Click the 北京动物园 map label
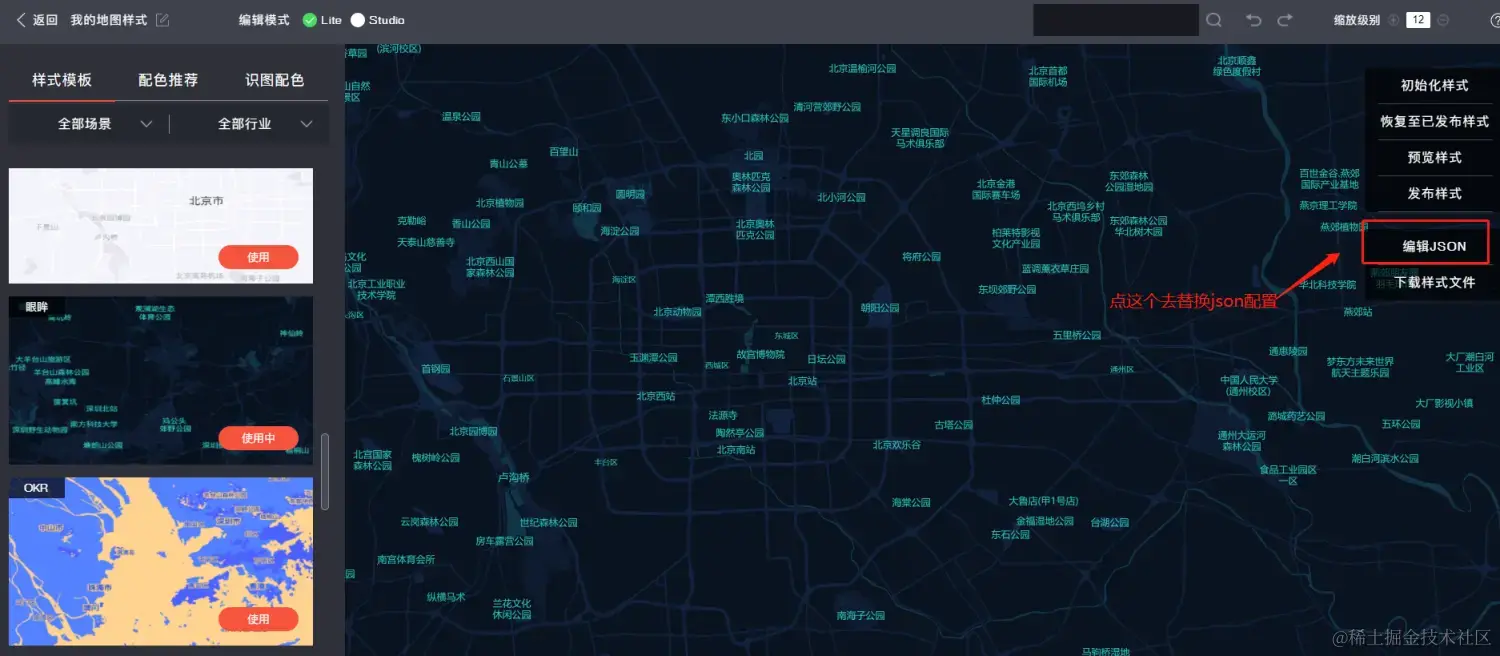Image resolution: width=1500 pixels, height=656 pixels. point(677,312)
